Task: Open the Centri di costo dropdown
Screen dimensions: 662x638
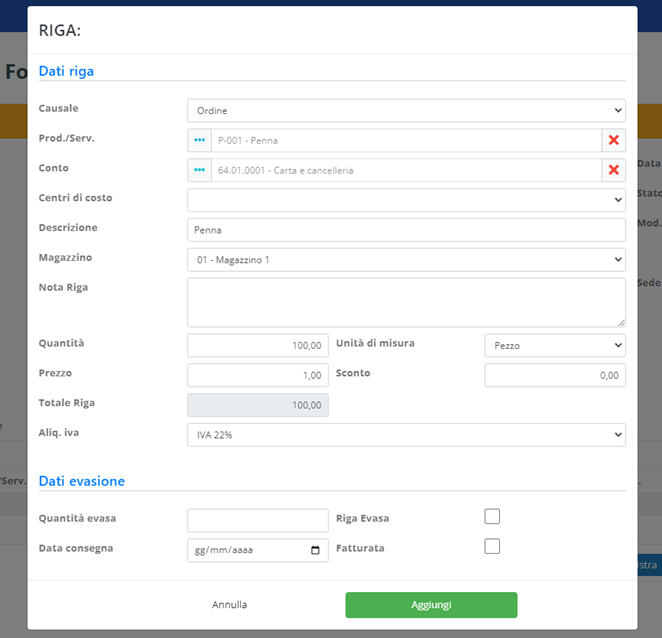Action: (x=406, y=200)
